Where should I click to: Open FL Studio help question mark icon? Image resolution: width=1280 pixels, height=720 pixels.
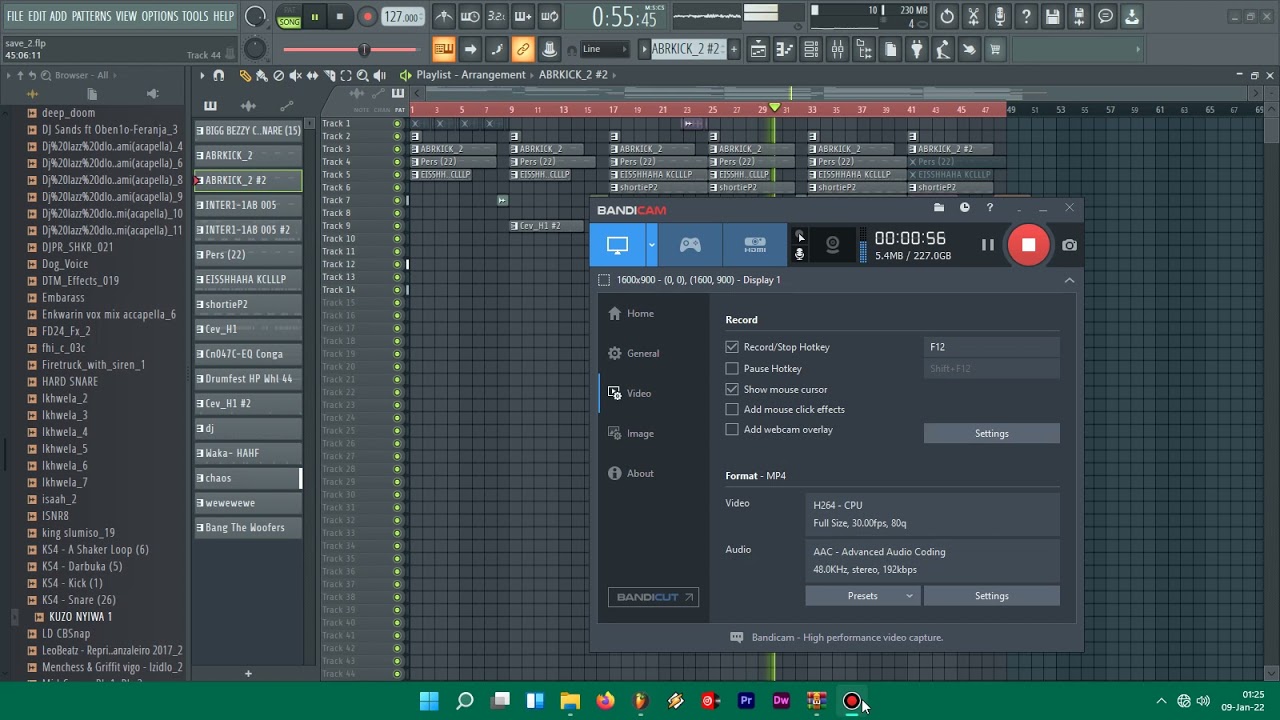coord(1026,17)
